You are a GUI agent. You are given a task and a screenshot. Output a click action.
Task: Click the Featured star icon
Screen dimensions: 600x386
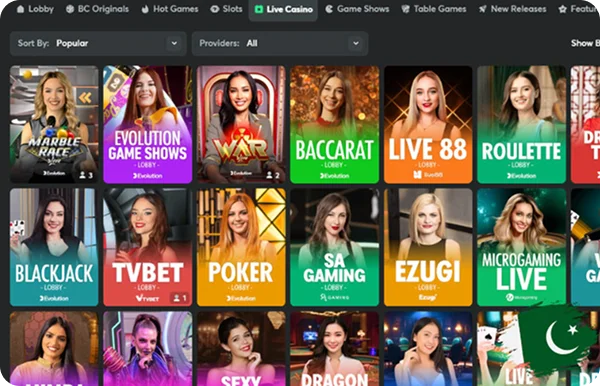tap(562, 9)
